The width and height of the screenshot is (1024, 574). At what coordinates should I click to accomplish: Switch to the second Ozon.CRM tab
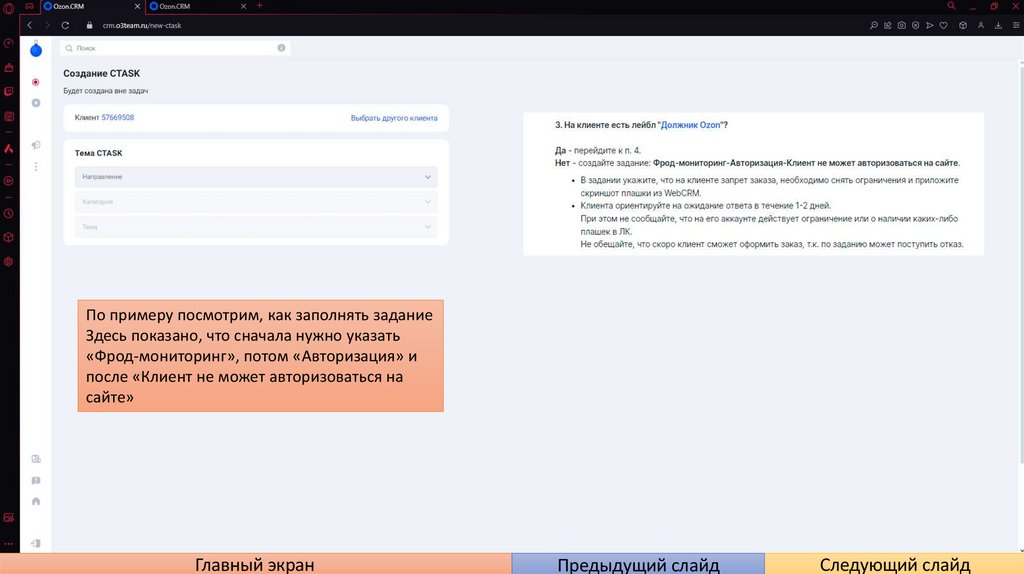pyautogui.click(x=197, y=7)
